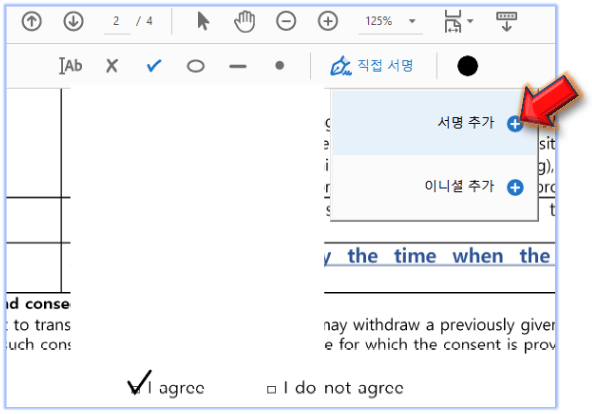This screenshot has height=414, width=592.
Task: Choose the cross mark X tool
Action: pos(112,66)
